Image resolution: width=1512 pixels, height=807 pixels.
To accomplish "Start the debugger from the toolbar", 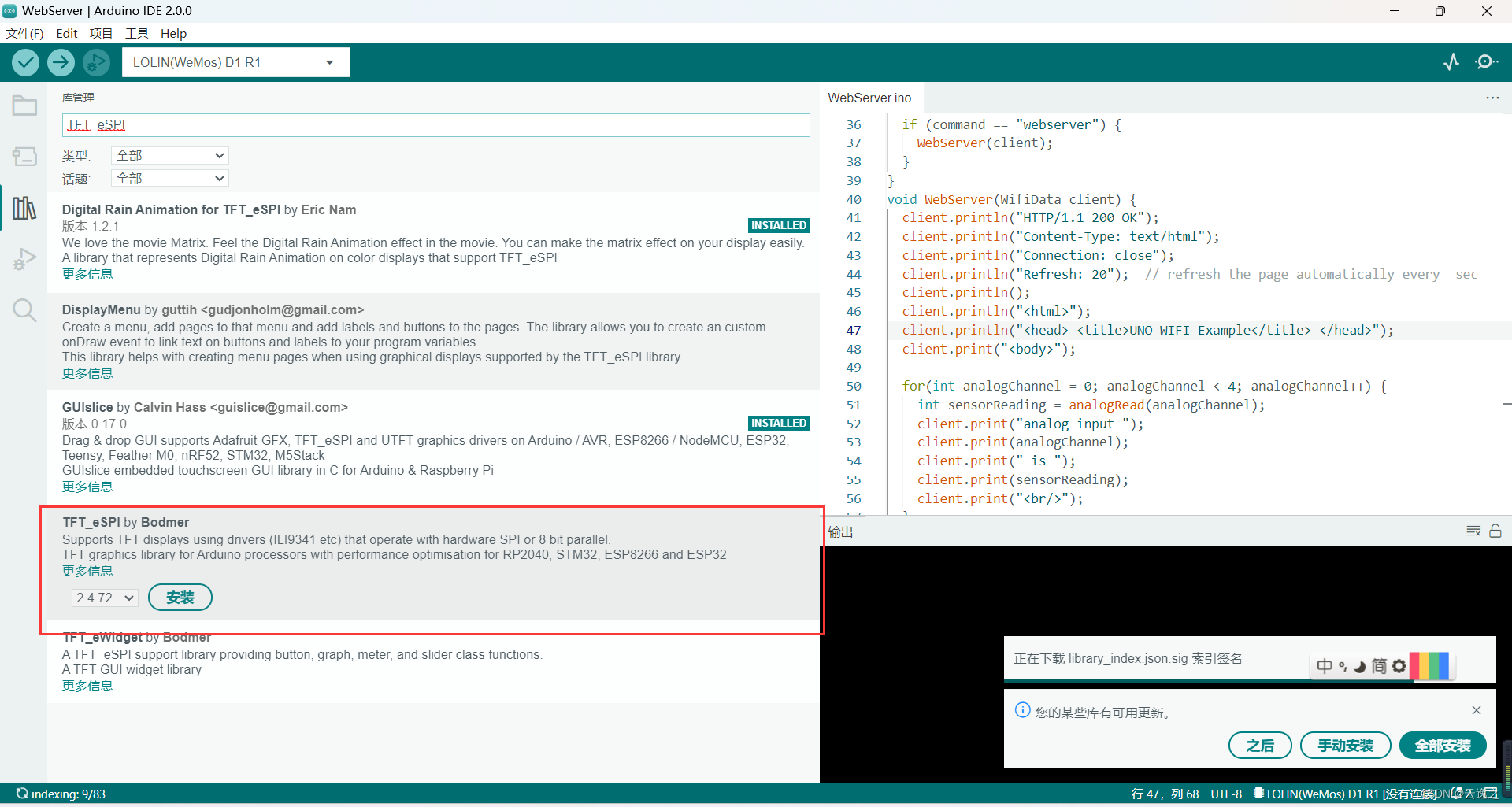I will coord(96,62).
